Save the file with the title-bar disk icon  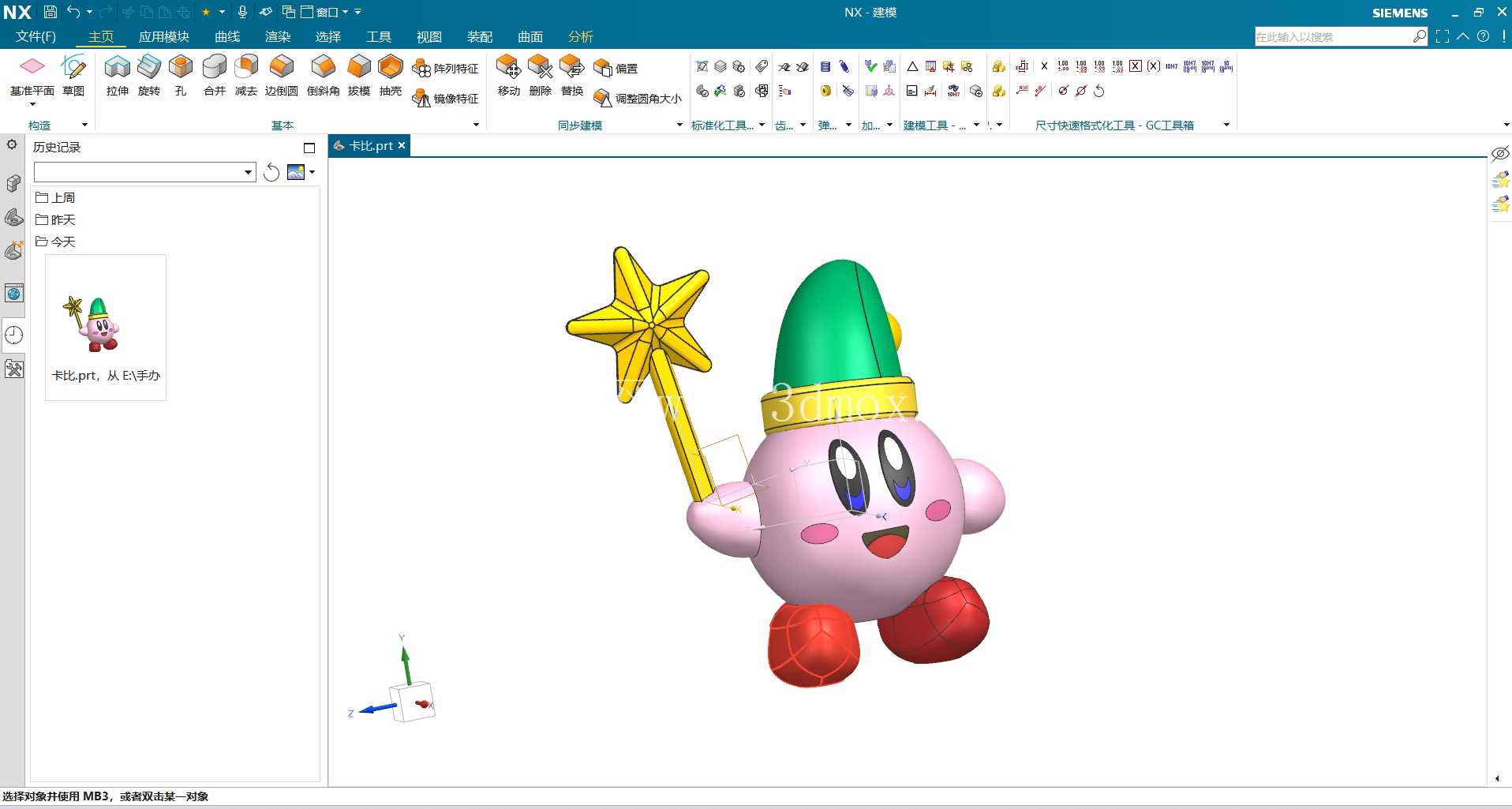click(x=51, y=12)
